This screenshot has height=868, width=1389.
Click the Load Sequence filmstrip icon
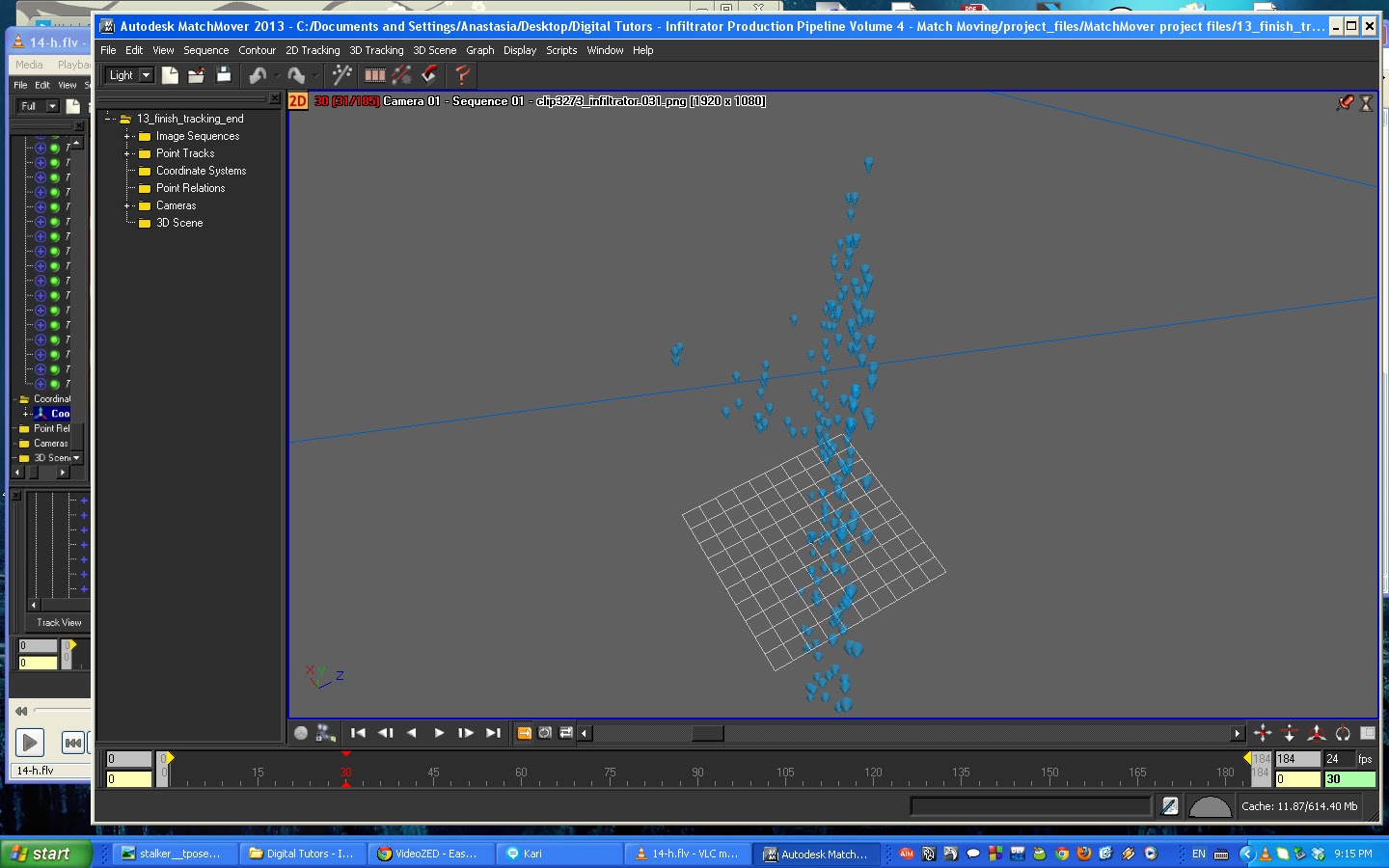(374, 74)
